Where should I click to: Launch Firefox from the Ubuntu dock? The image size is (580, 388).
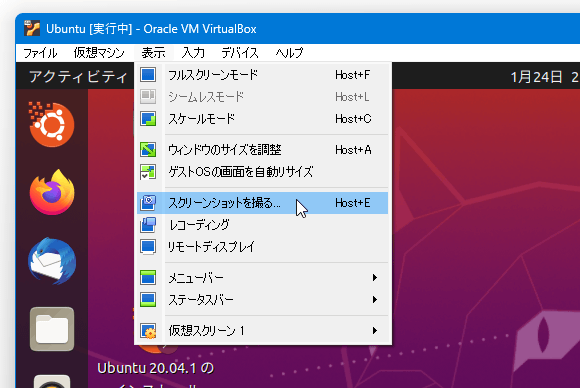tap(52, 192)
